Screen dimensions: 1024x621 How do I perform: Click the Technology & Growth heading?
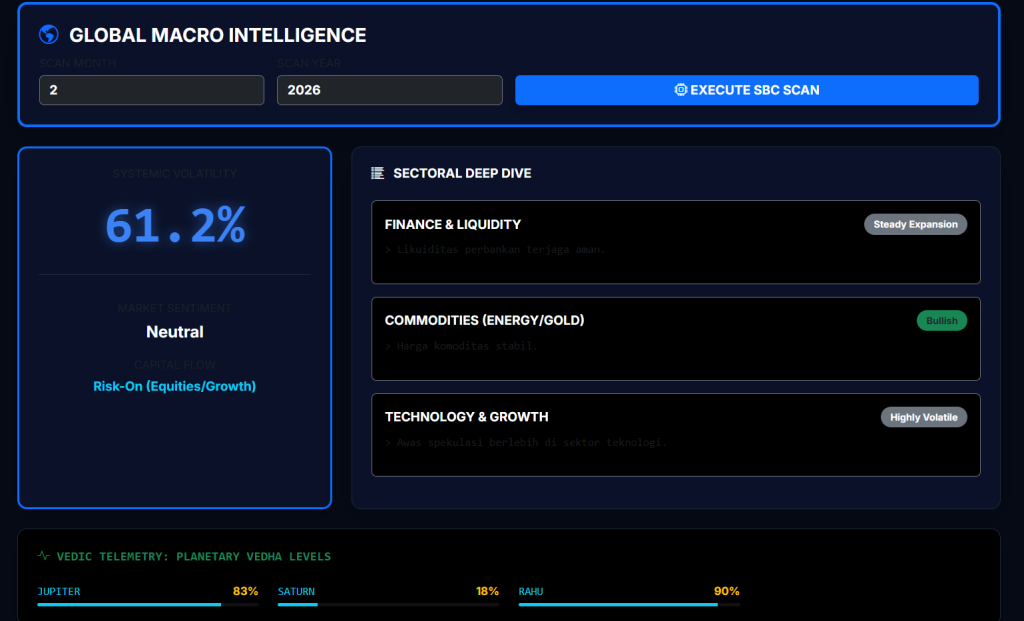(x=466, y=416)
